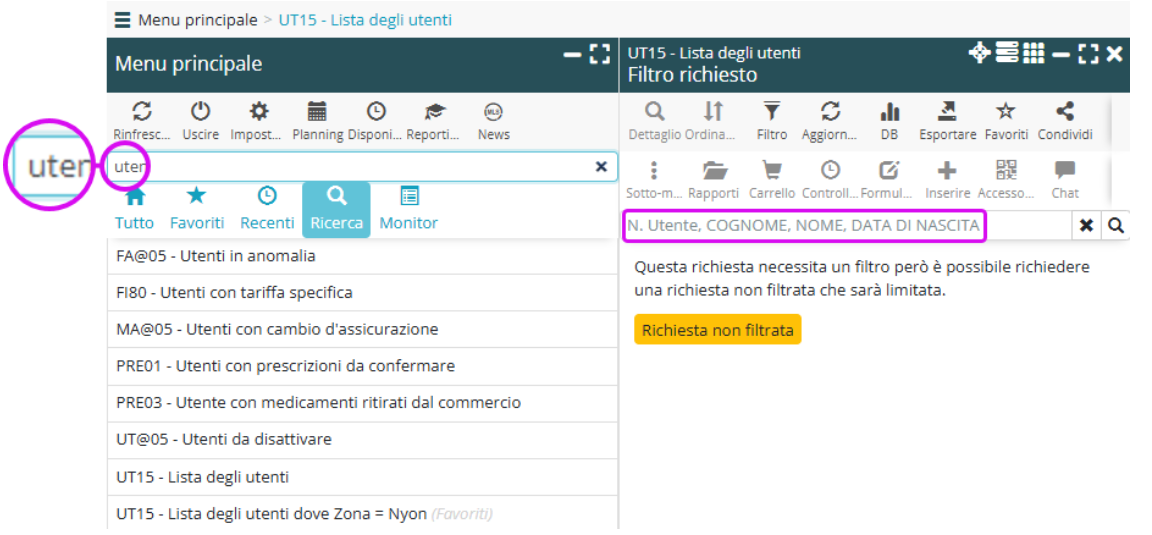Click the Esportare export icon
1152x535 pixels.
pyautogui.click(x=947, y=112)
